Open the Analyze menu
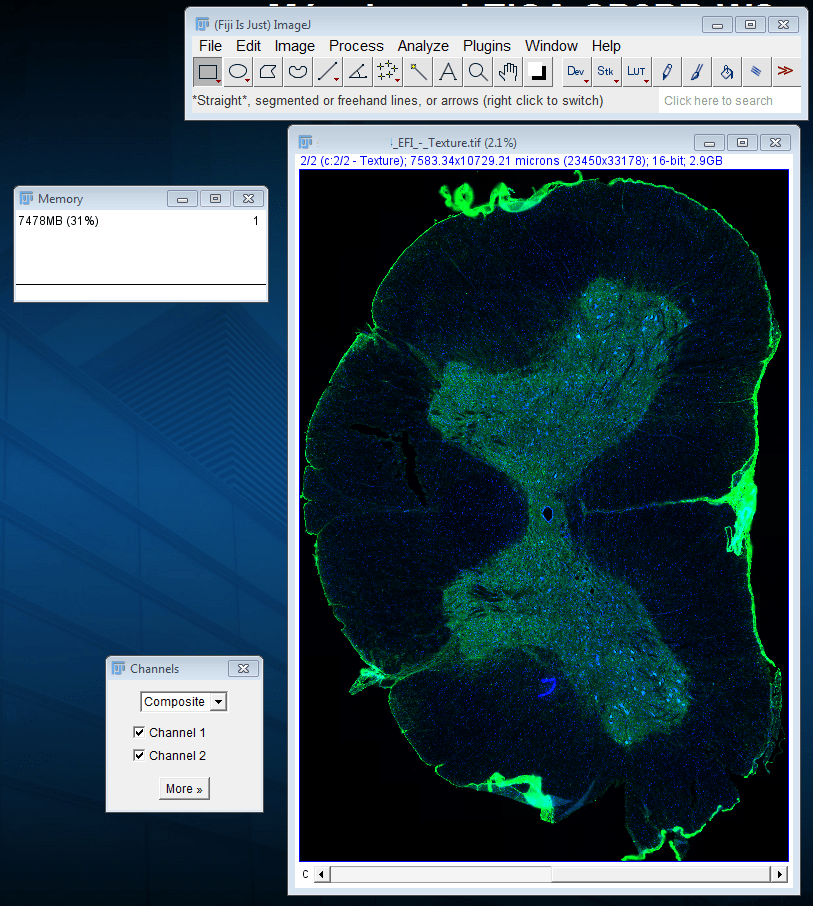The image size is (813, 906). point(423,46)
